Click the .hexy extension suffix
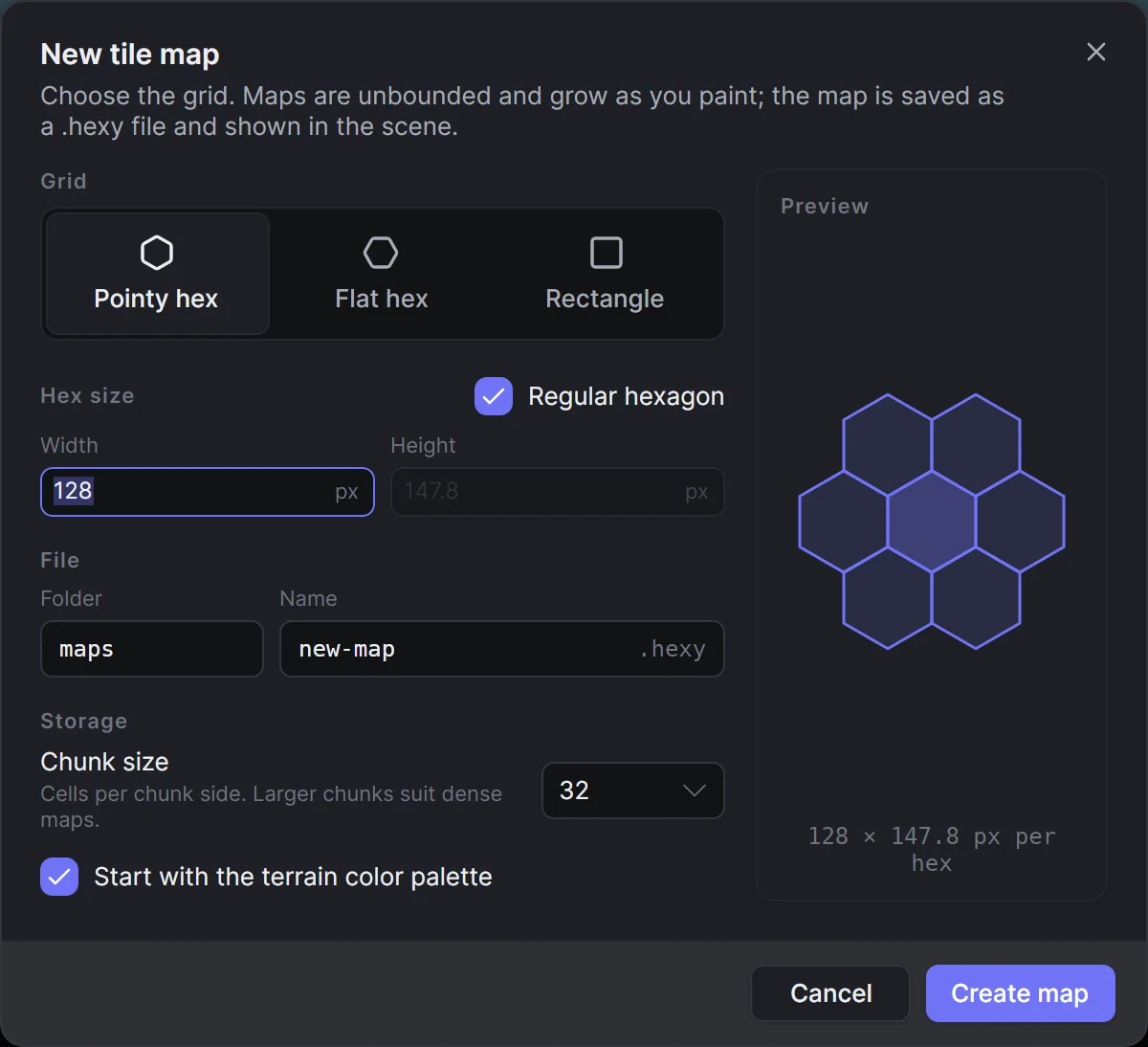1148x1047 pixels. tap(673, 649)
